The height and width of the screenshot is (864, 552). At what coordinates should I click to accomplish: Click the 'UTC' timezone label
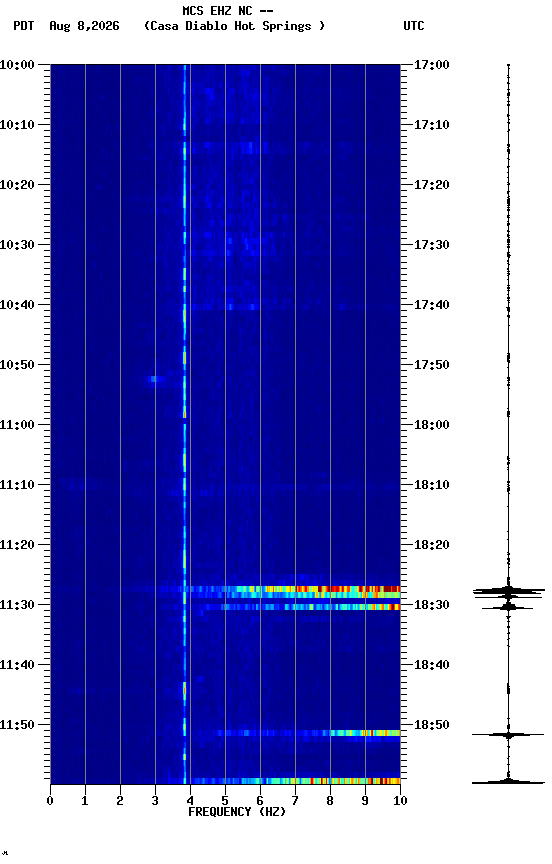click(414, 26)
